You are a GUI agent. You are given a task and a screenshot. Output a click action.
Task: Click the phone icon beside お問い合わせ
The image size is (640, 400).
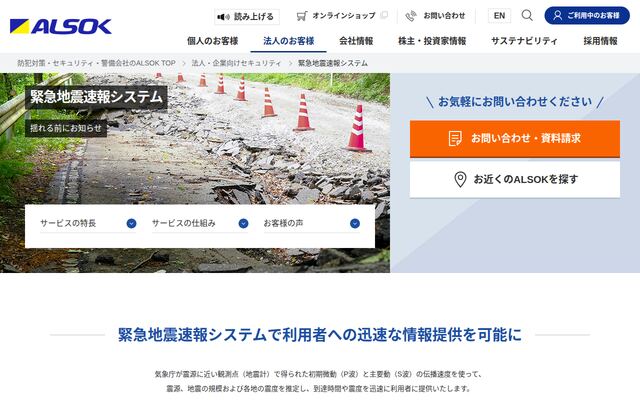click(411, 16)
